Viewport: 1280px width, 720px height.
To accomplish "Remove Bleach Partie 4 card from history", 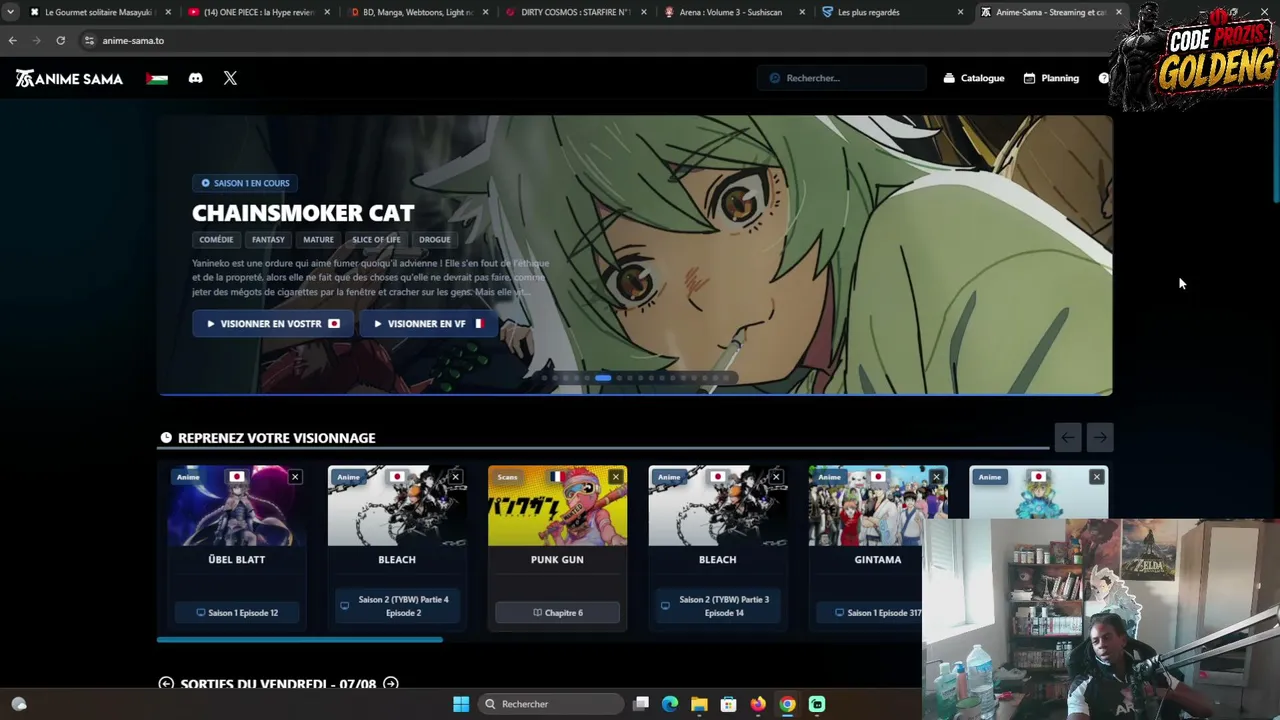I will [x=455, y=477].
